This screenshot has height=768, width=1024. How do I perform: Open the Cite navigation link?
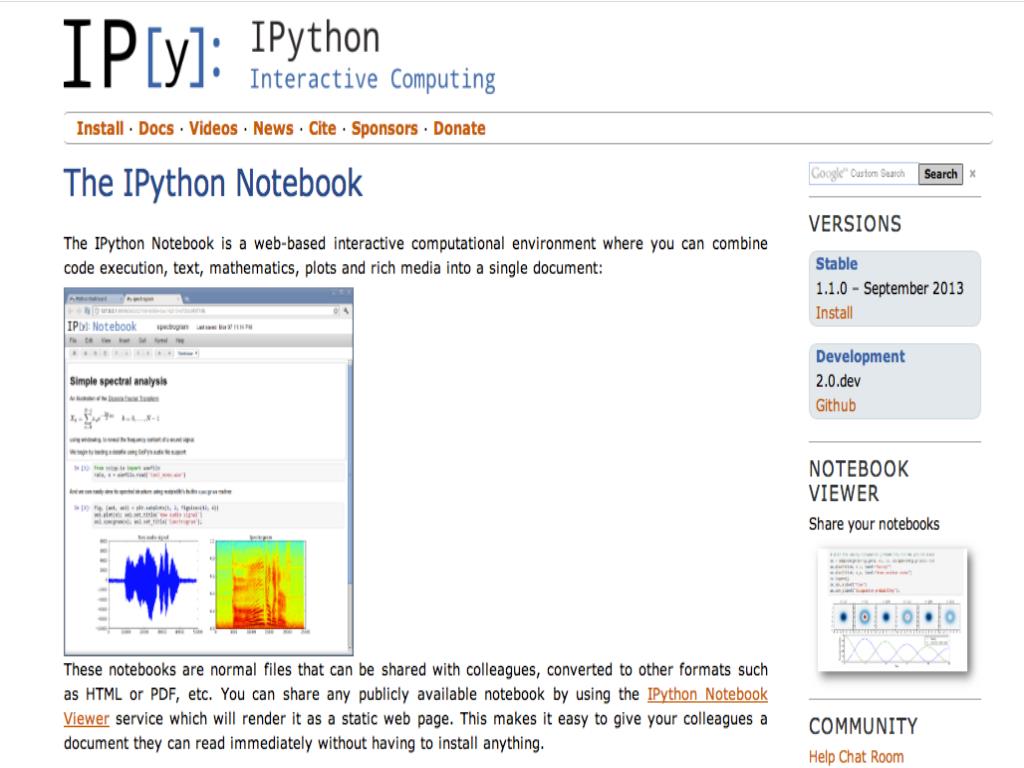322,129
